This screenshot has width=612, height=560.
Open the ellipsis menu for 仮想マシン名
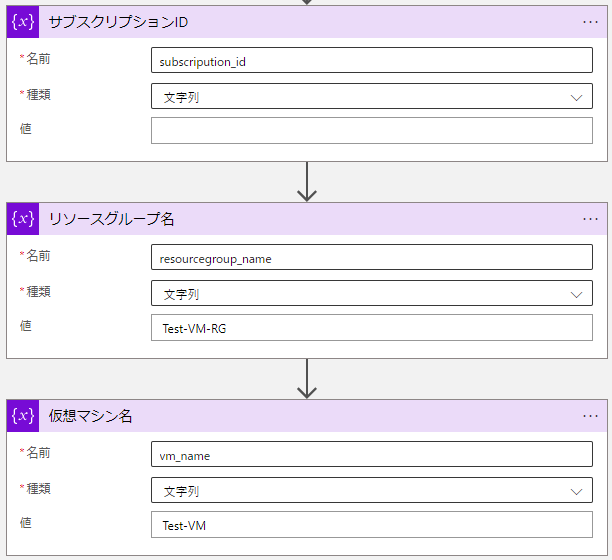(x=590, y=416)
